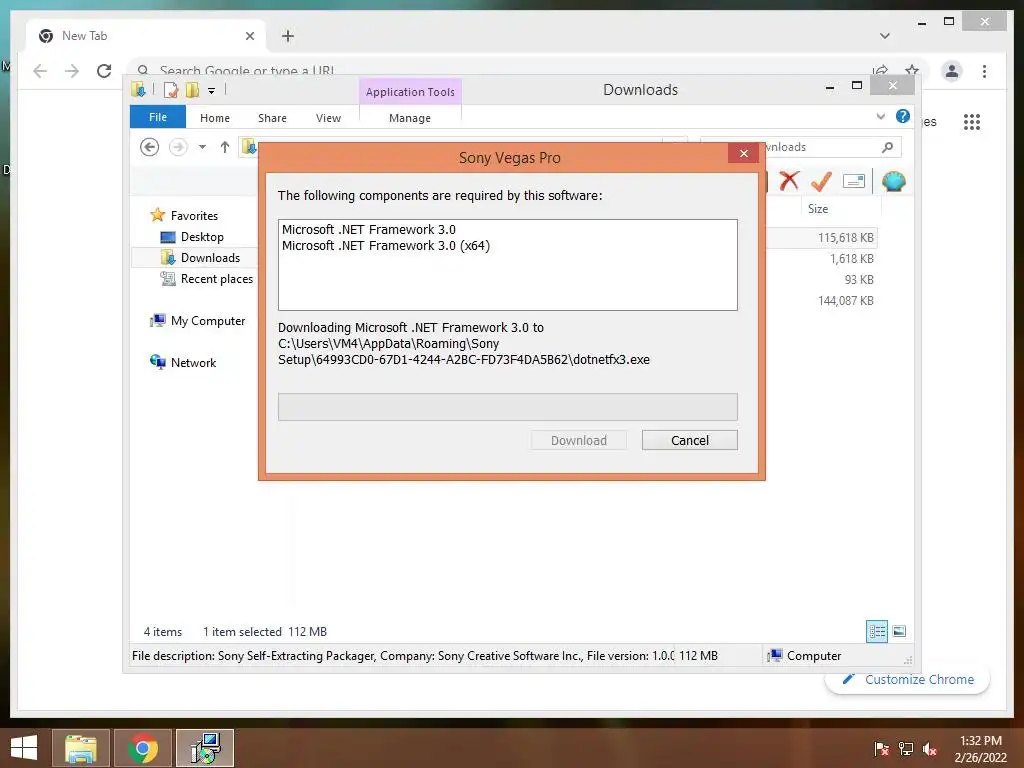The width and height of the screenshot is (1024, 768).
Task: Select the file sized 93 KB
Action: [x=859, y=280]
